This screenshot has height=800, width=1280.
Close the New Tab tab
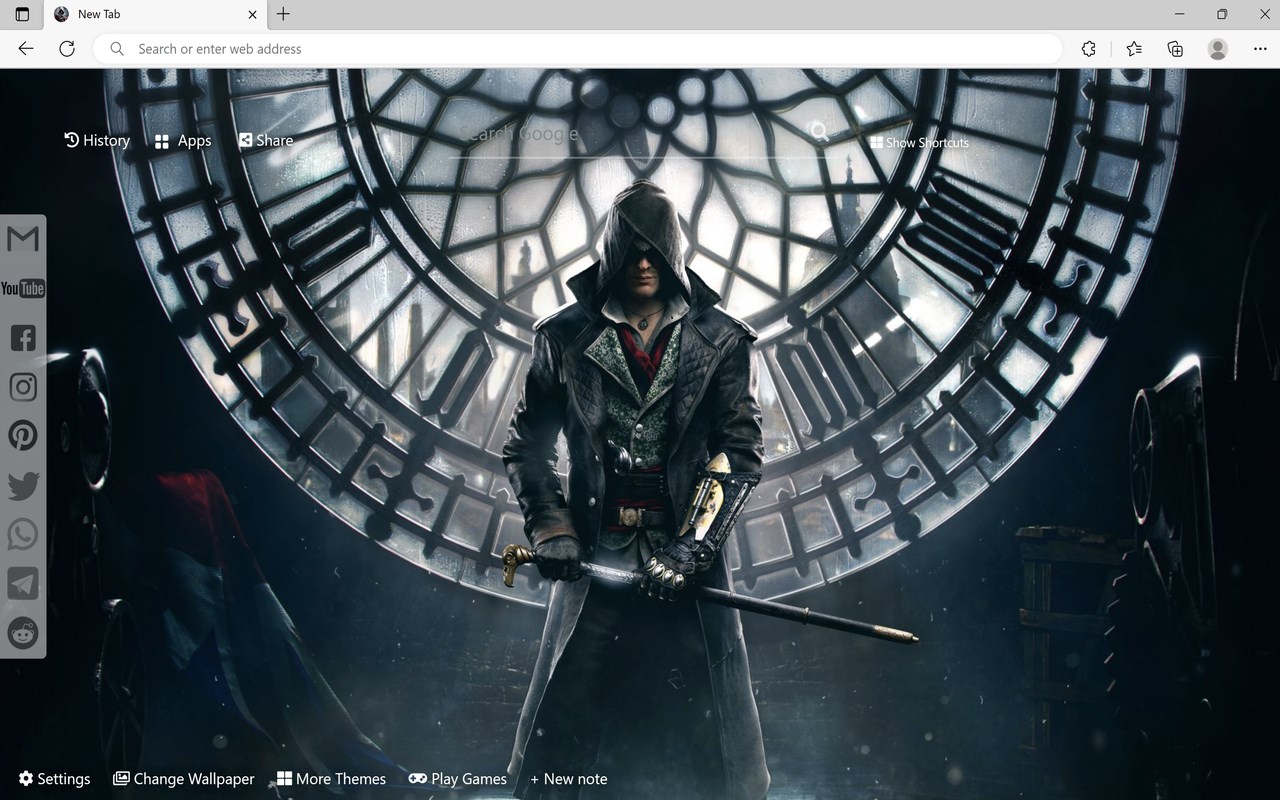[252, 14]
